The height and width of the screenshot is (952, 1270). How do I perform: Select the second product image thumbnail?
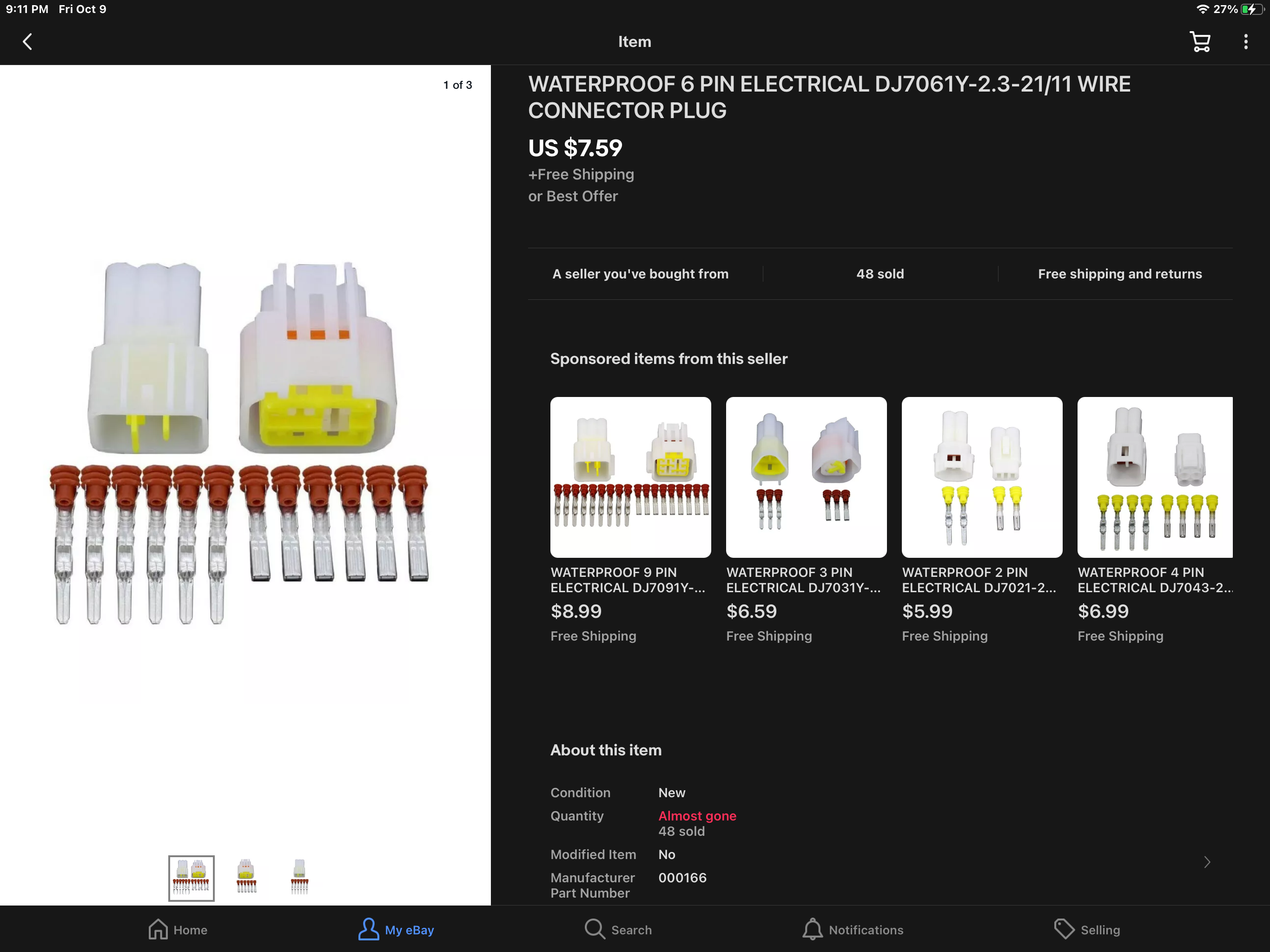pyautogui.click(x=246, y=876)
